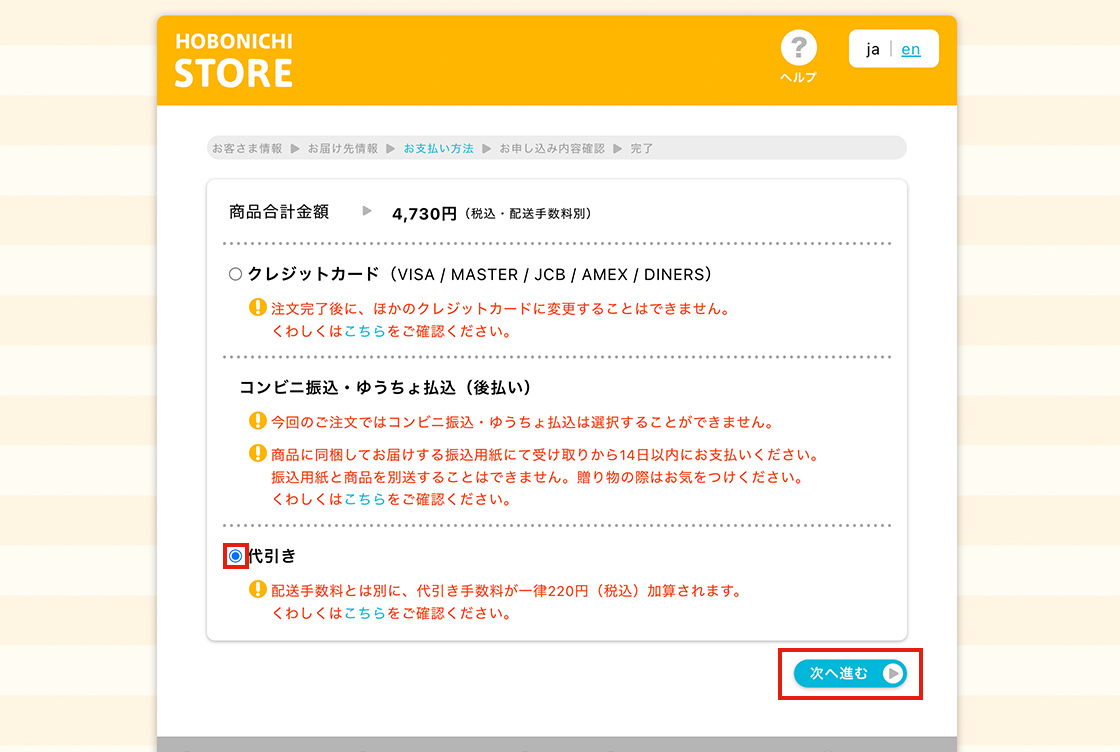The width and height of the screenshot is (1120, 752).
Task: Select the ja language option
Action: 873,49
